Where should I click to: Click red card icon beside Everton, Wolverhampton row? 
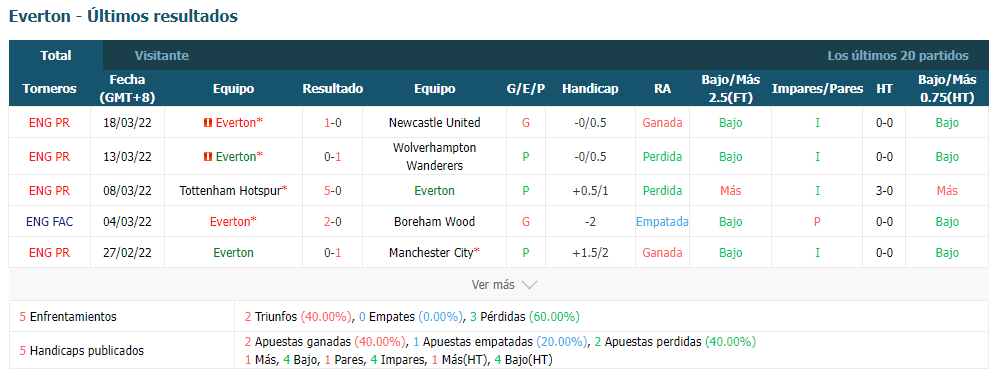(x=207, y=157)
